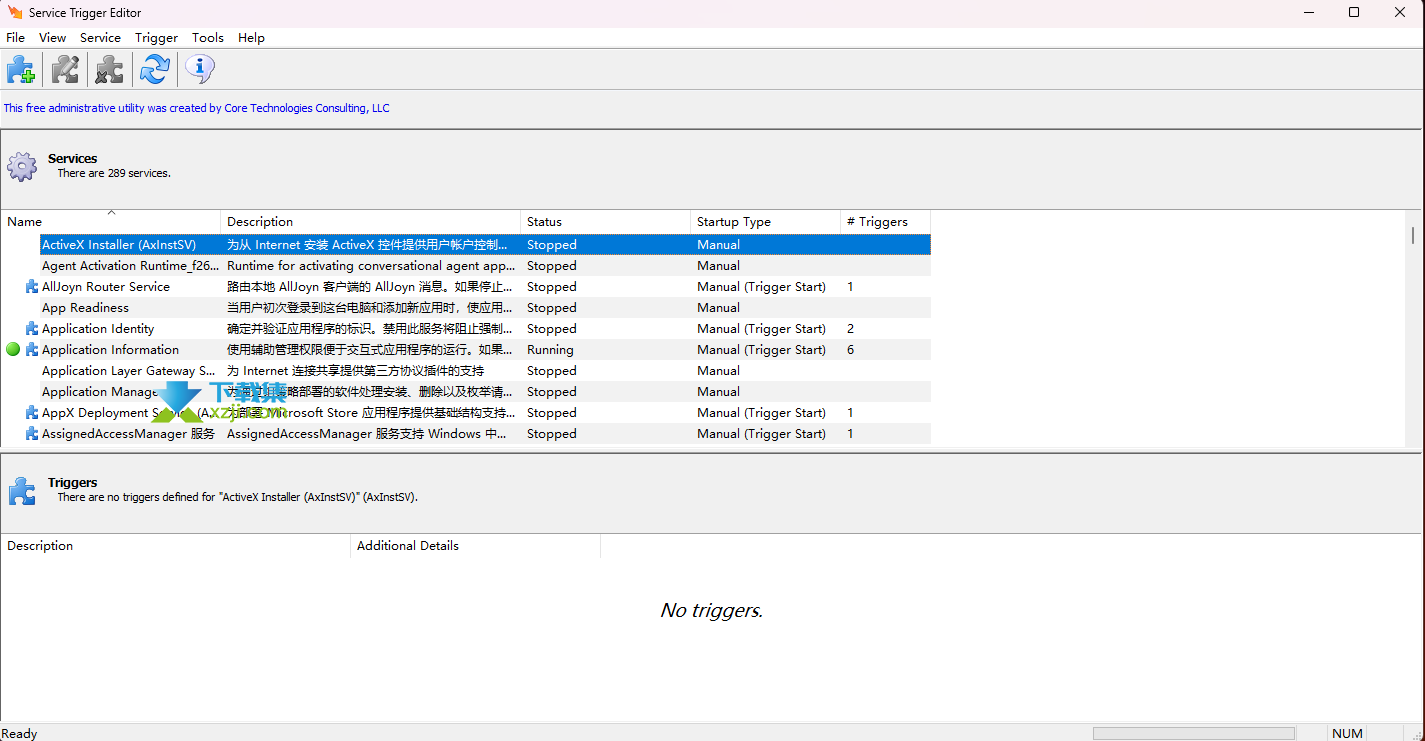
Task: Click the Add Trigger toolbar icon
Action: tap(21, 70)
